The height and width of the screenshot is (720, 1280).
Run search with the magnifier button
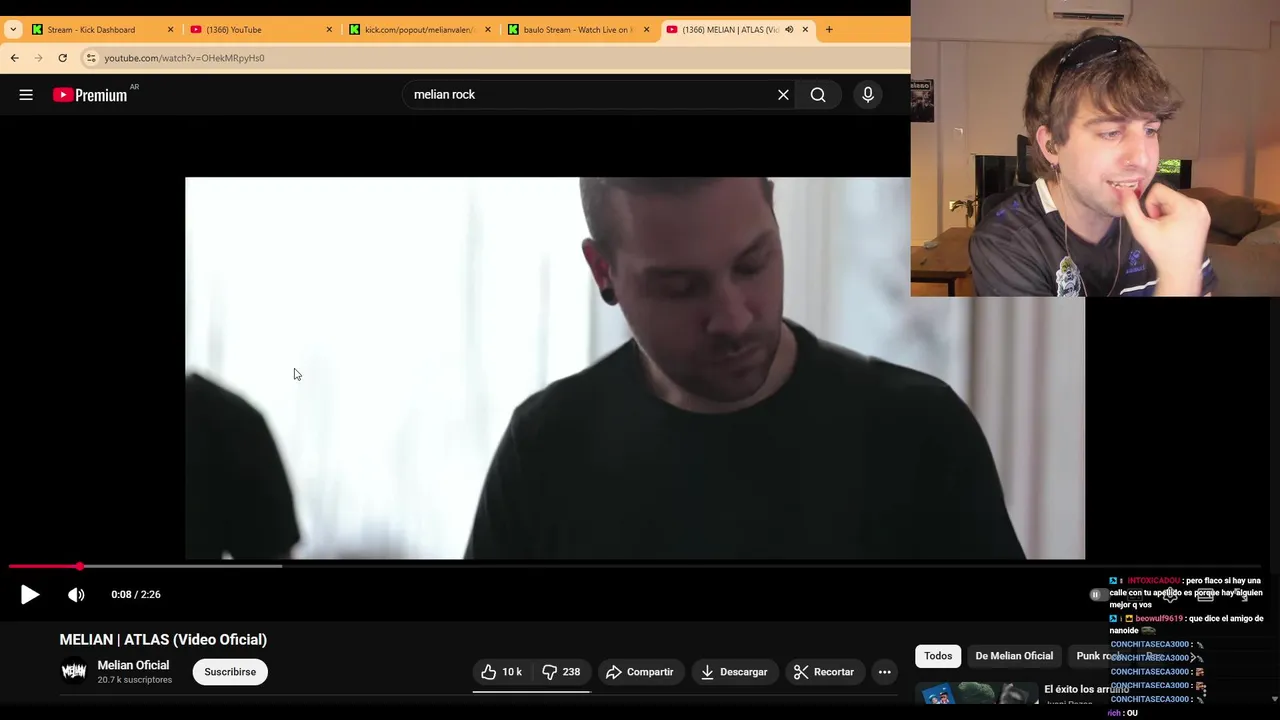tap(818, 95)
